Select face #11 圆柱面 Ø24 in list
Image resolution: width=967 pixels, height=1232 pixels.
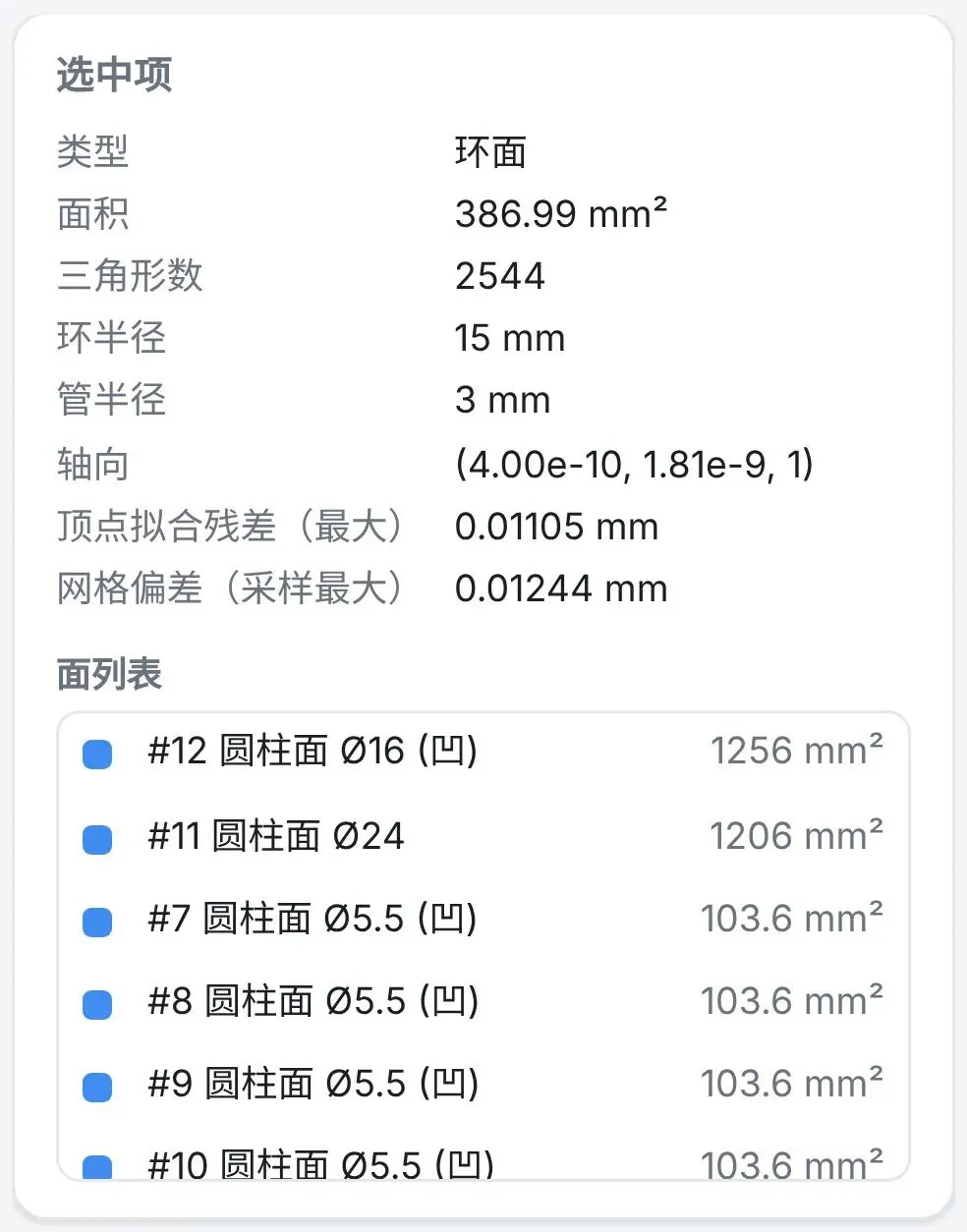click(483, 837)
